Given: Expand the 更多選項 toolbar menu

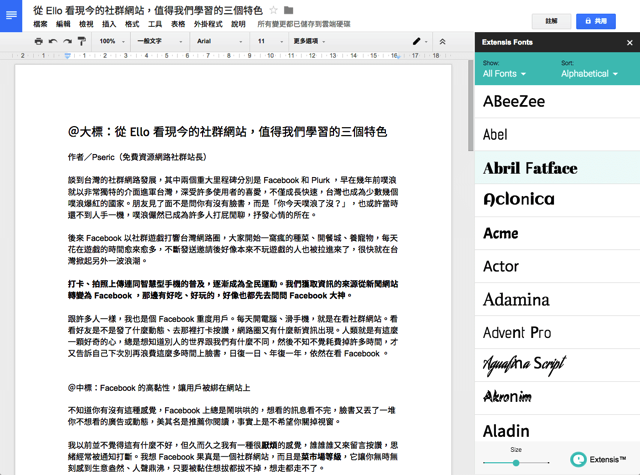Looking at the screenshot, I should point(309,41).
